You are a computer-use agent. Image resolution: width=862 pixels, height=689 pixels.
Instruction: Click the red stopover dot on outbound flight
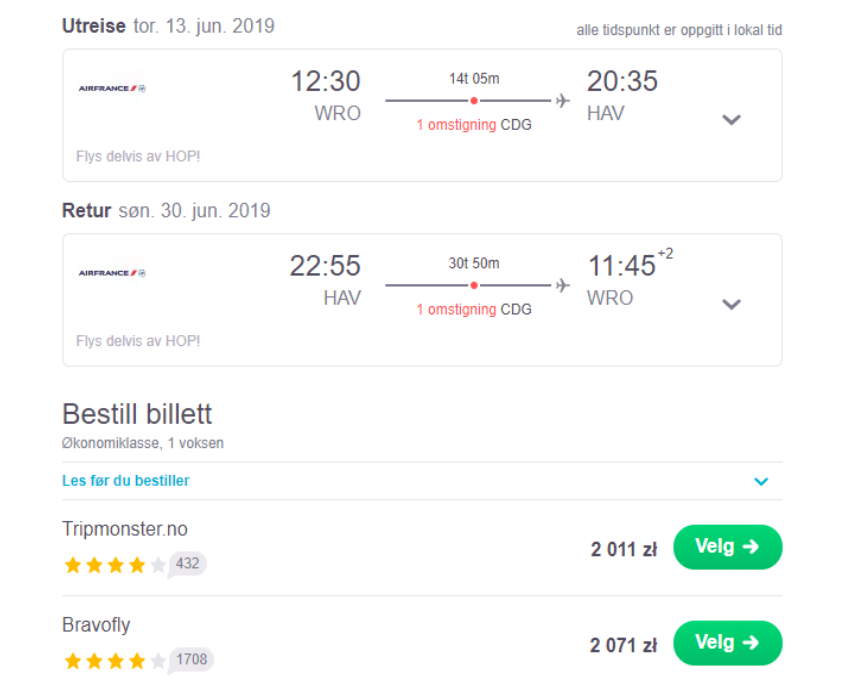pyautogui.click(x=474, y=101)
